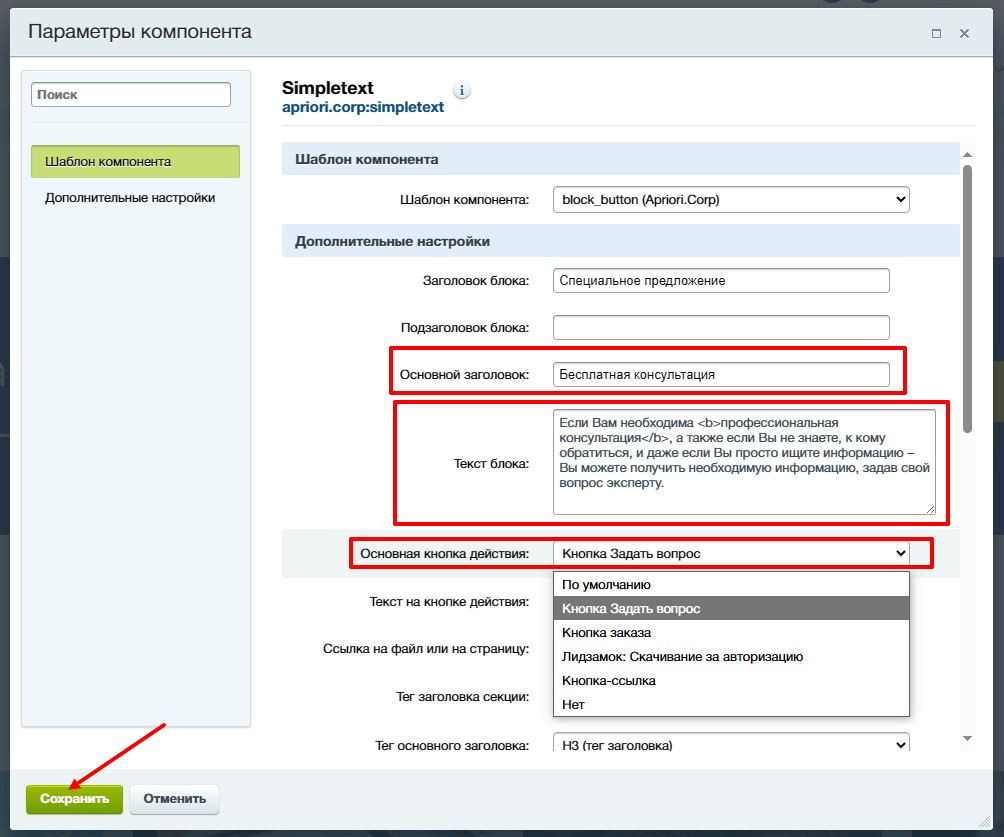Close the component parameters dialog
1004x837 pixels.
tap(965, 33)
